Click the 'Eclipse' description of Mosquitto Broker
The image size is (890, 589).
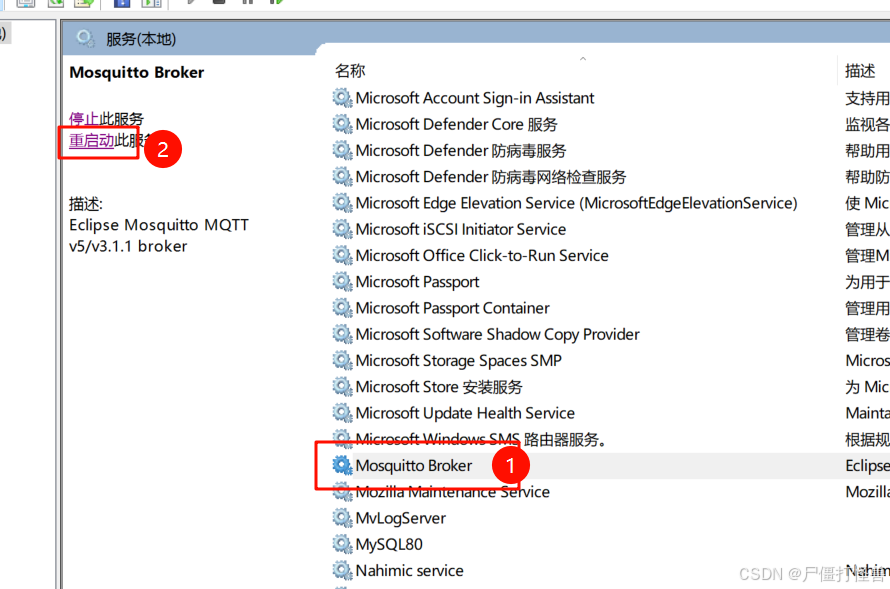pyautogui.click(x=867, y=465)
